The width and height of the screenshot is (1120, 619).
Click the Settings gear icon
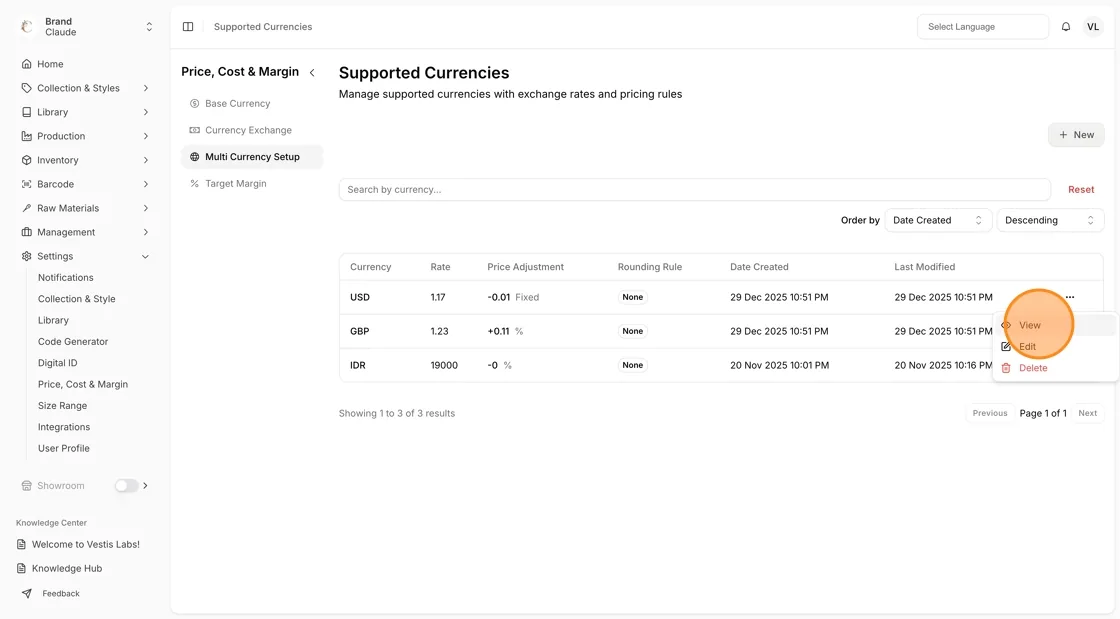tap(26, 256)
